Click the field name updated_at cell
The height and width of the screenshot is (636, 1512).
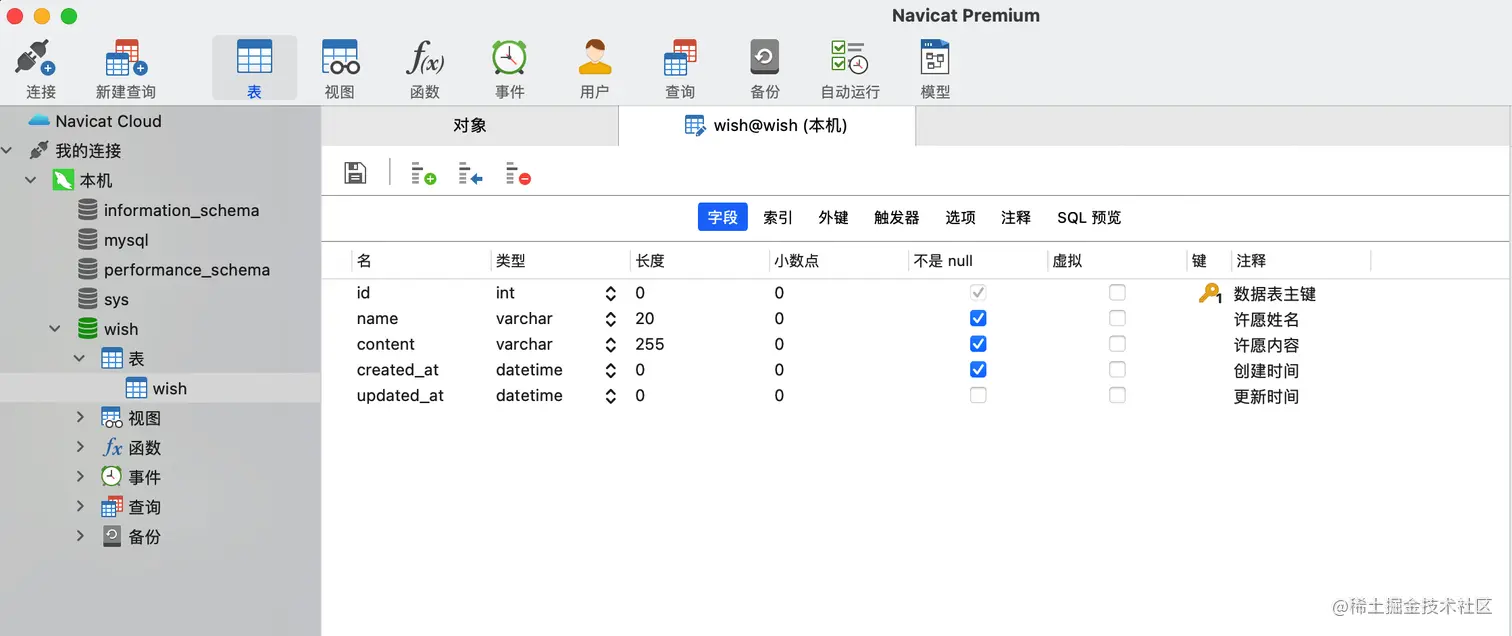[x=400, y=396]
